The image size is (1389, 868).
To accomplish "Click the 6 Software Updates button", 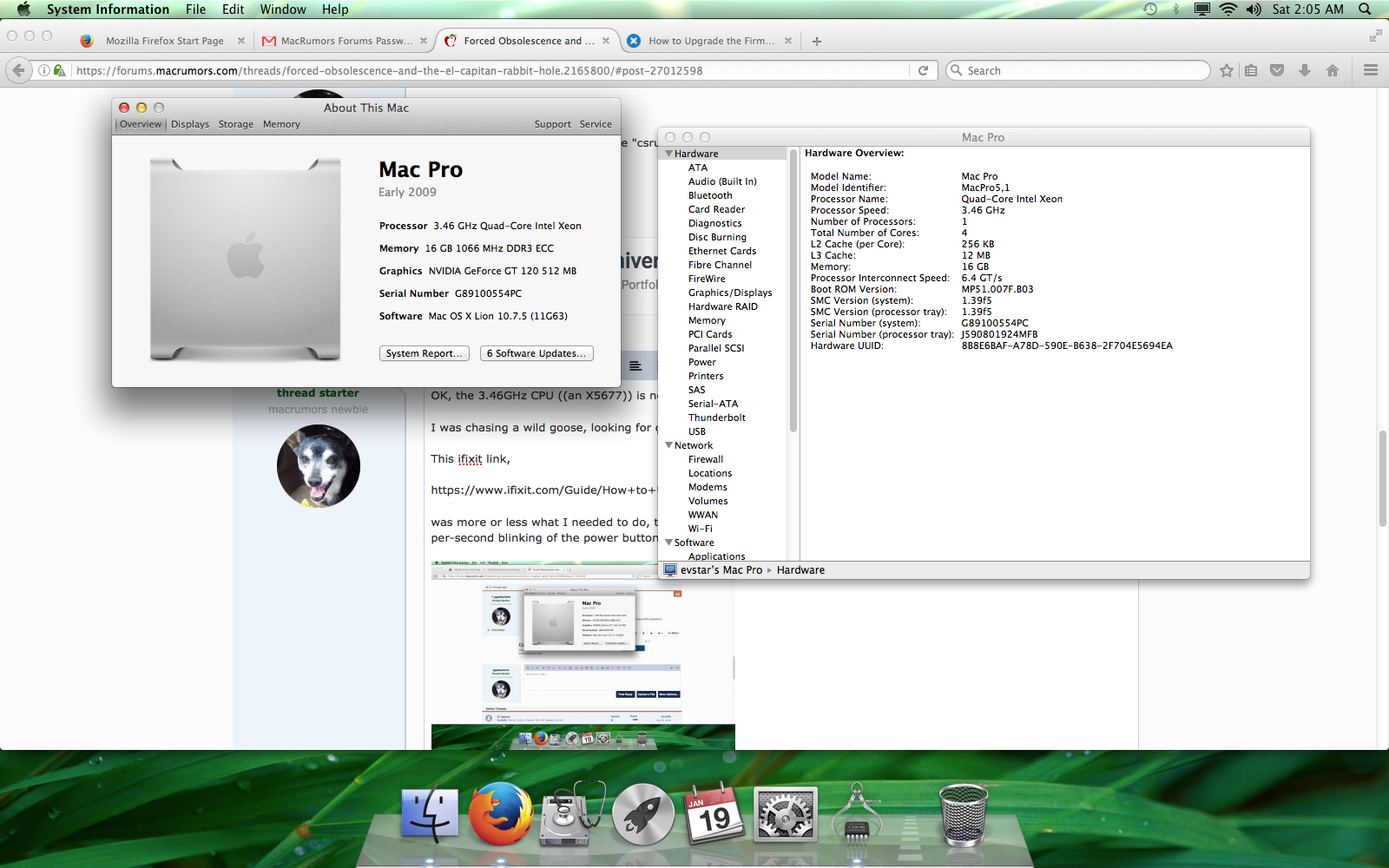I will [x=537, y=353].
